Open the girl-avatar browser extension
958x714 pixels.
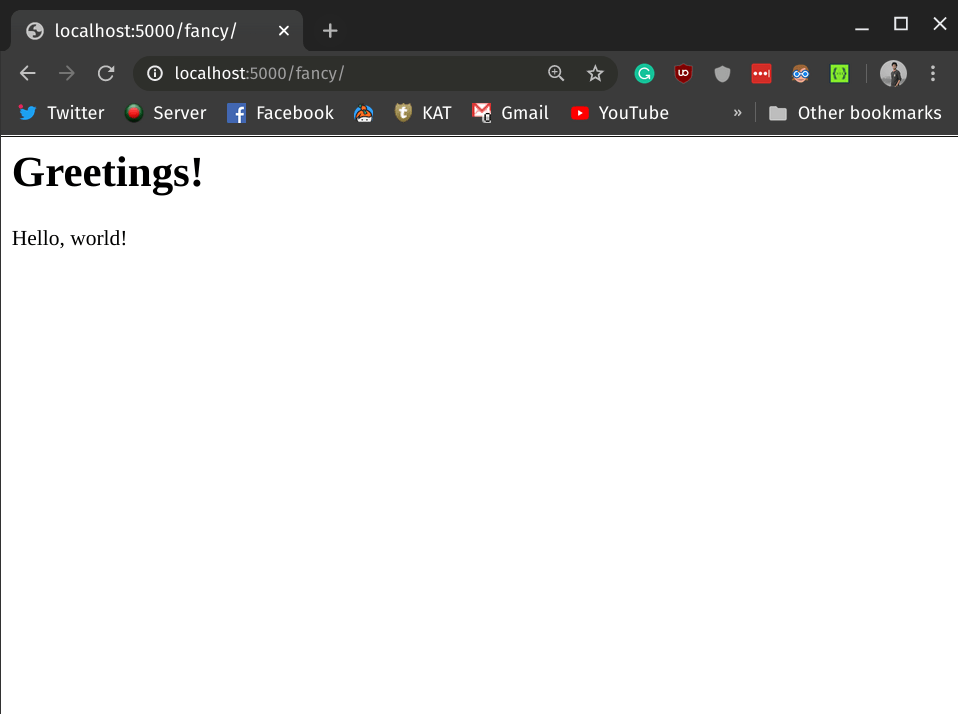(x=800, y=73)
